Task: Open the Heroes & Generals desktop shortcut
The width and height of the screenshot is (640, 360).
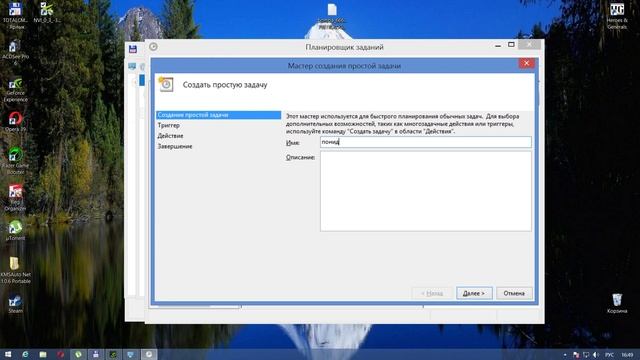Action: [617, 16]
